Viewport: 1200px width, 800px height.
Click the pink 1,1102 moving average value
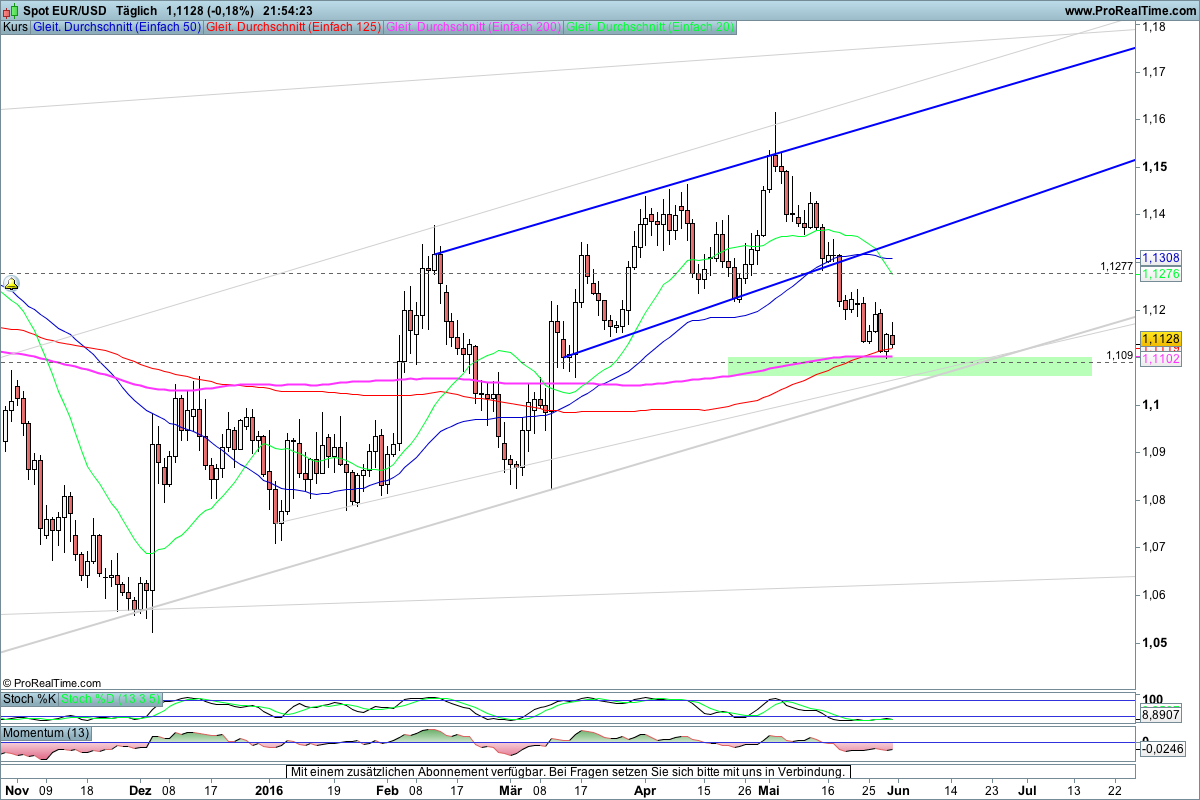click(x=1161, y=359)
